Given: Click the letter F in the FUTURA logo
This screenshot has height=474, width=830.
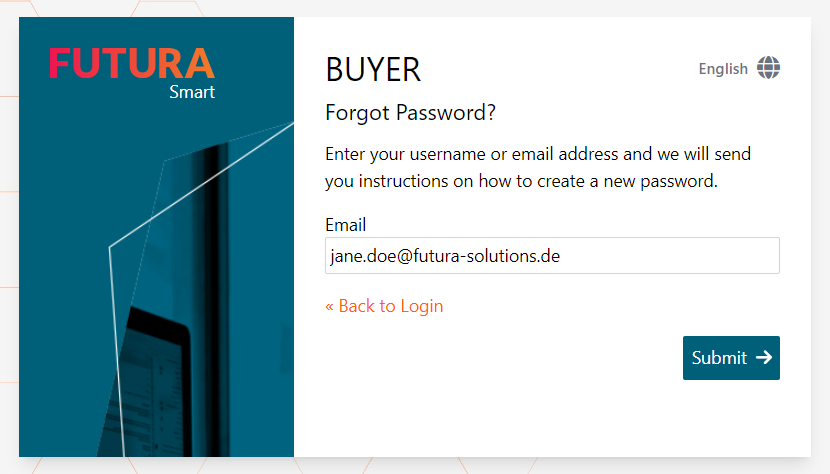Looking at the screenshot, I should [60, 64].
